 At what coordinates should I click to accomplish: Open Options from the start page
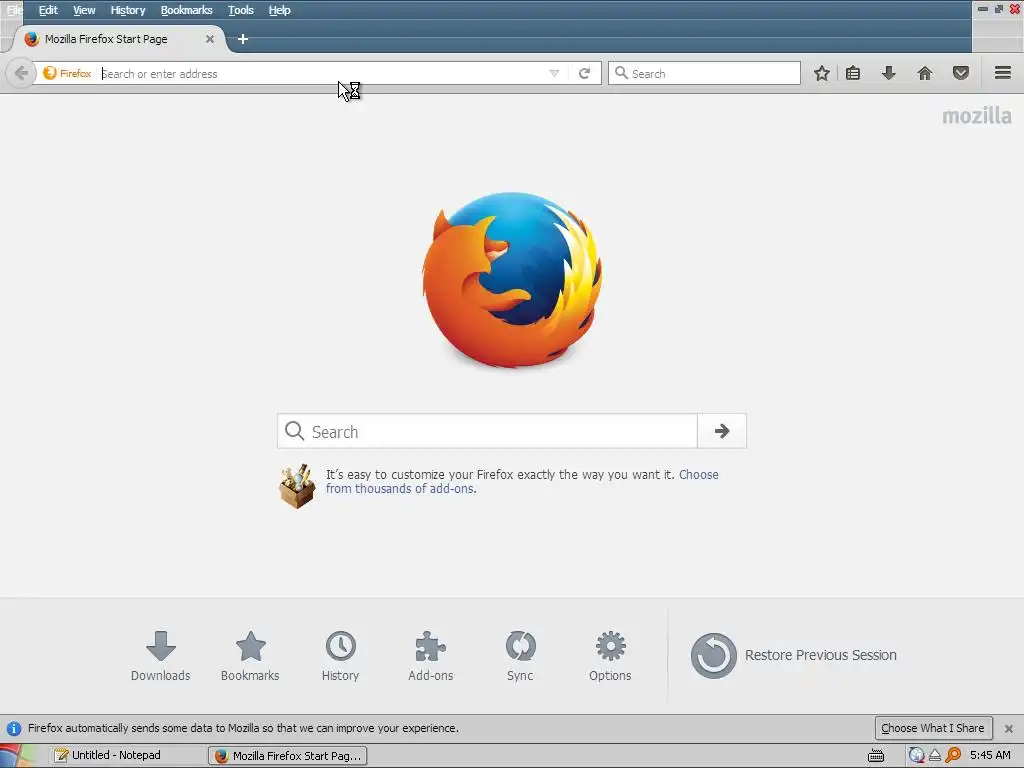pyautogui.click(x=610, y=656)
